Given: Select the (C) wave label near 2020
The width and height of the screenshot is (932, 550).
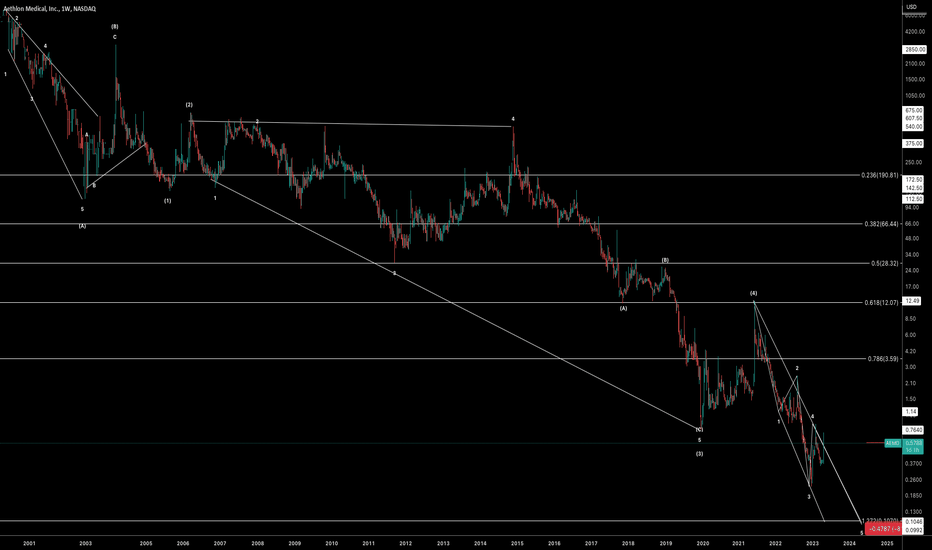Looking at the screenshot, I should pos(700,429).
